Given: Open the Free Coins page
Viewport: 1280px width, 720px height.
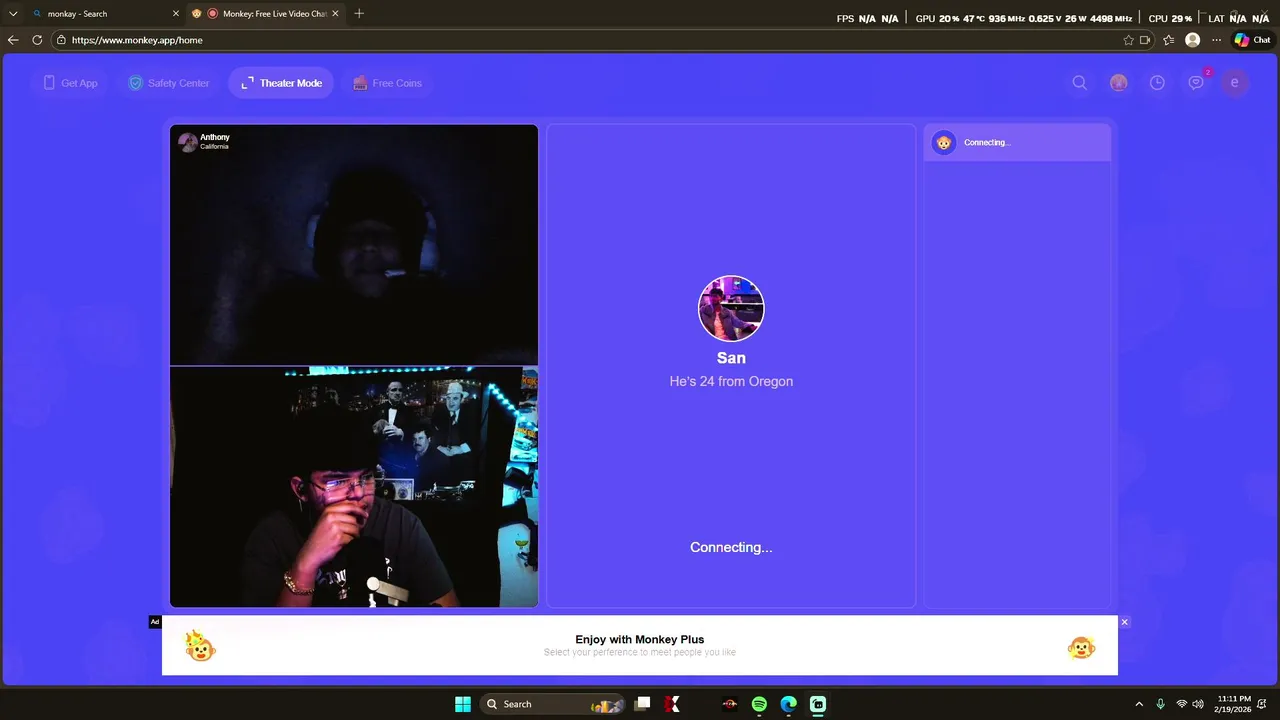Looking at the screenshot, I should 387,83.
